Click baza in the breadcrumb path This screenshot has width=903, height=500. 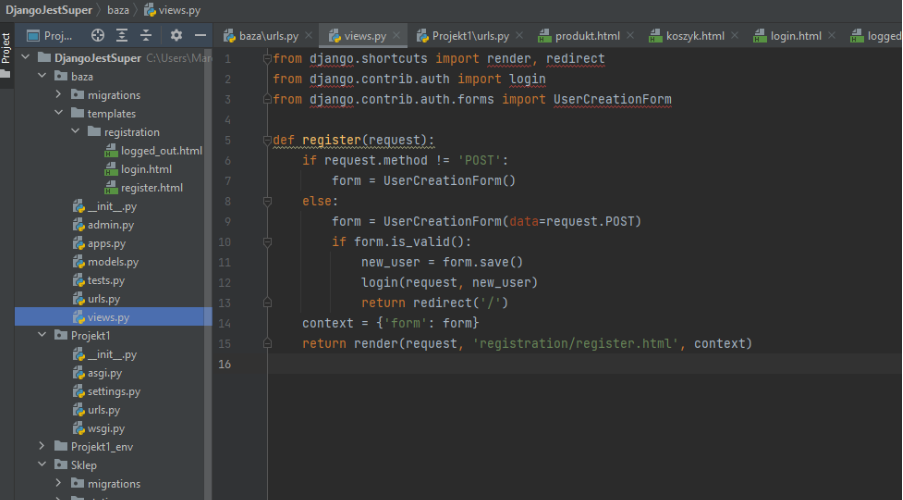pos(116,9)
